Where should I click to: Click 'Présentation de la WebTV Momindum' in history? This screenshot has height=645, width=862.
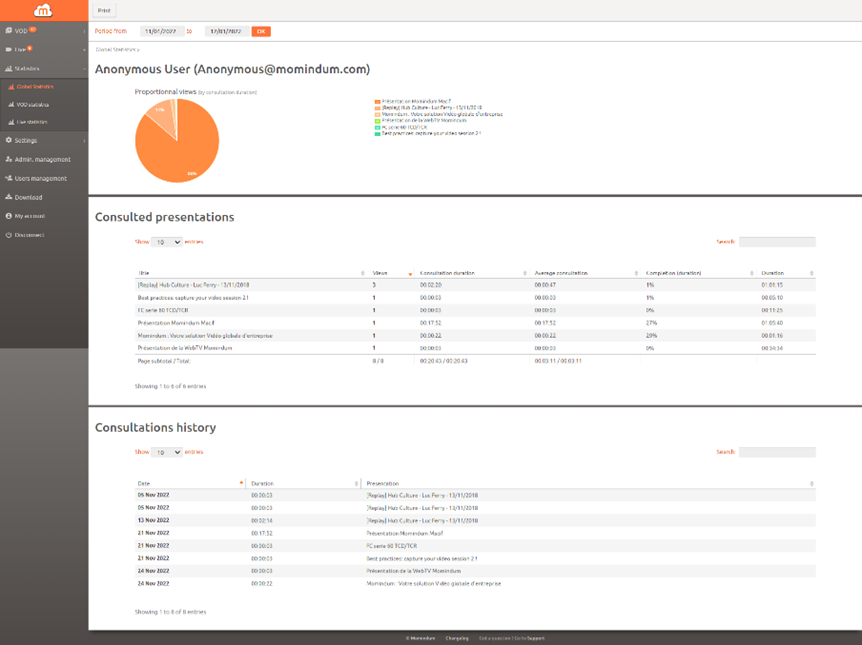[x=413, y=571]
